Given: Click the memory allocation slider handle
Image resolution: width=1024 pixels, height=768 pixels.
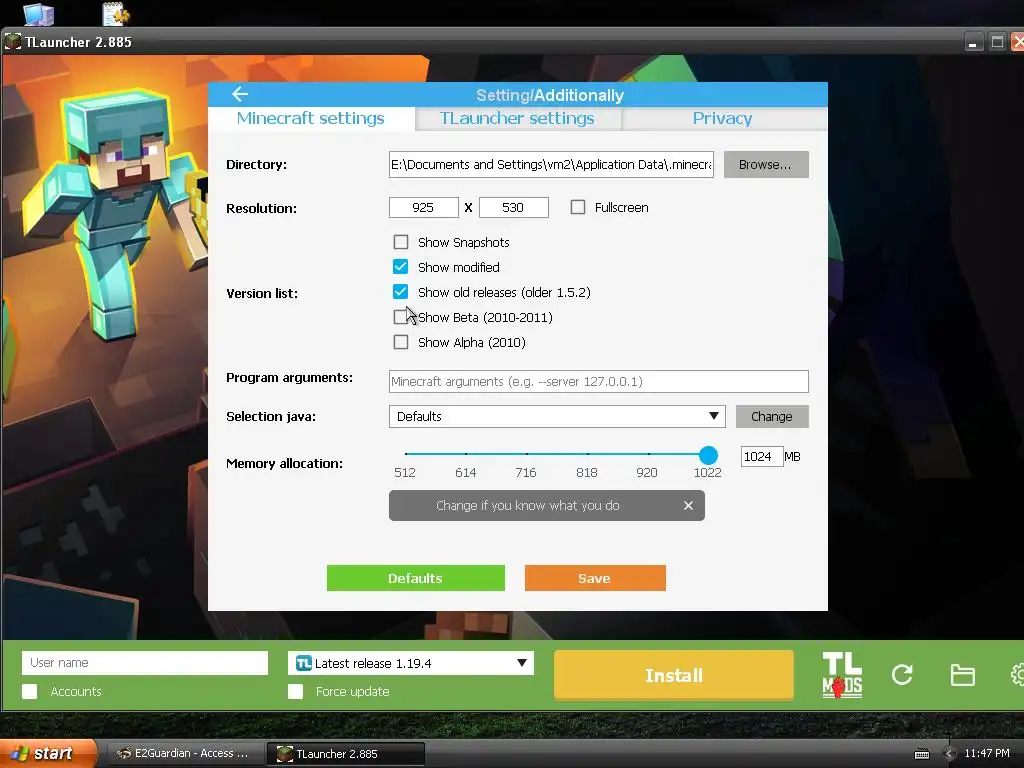Looking at the screenshot, I should click(x=708, y=455).
